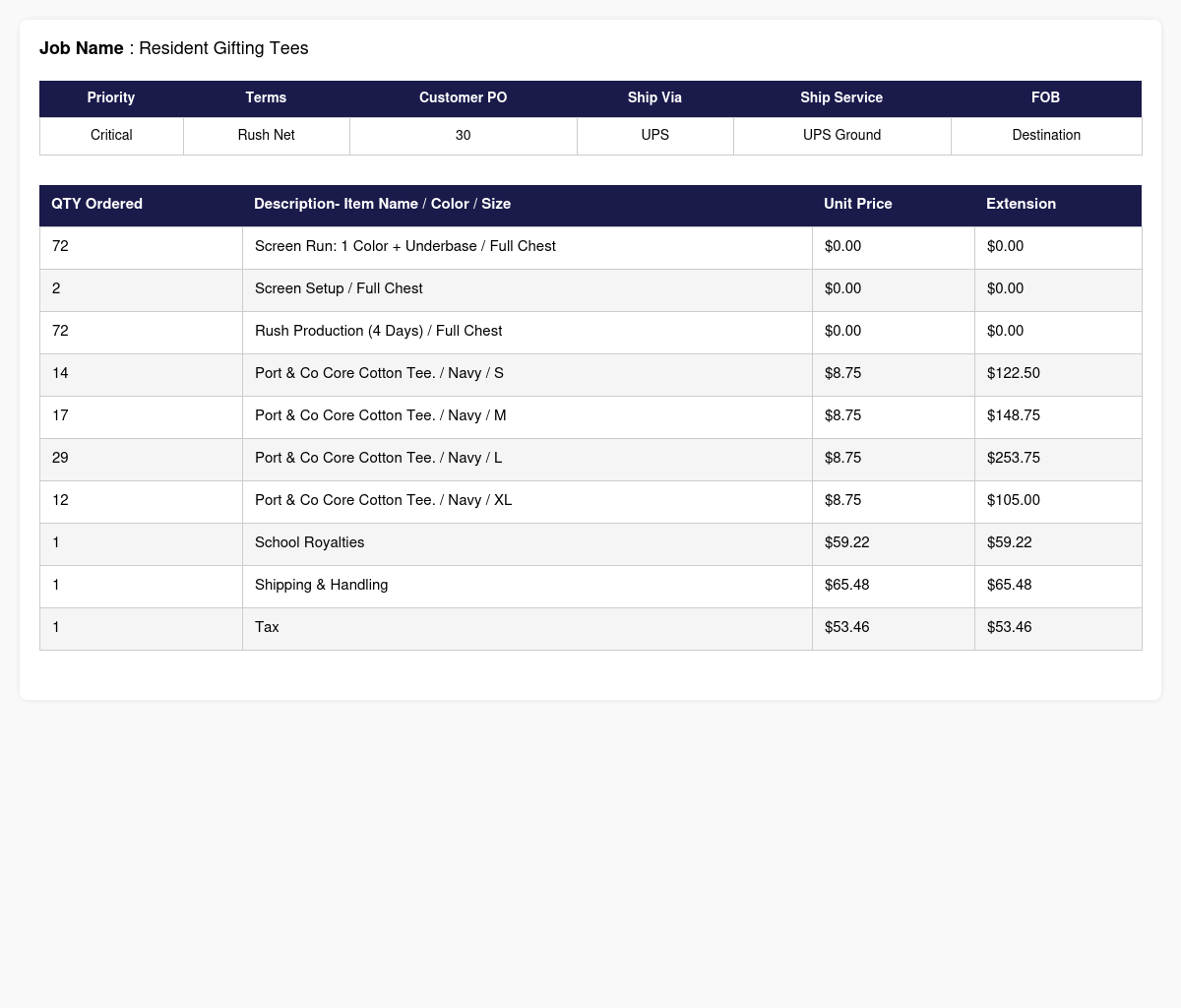
Task: Click quantity 1 in the Shipping & Handling row
Action: (141, 586)
